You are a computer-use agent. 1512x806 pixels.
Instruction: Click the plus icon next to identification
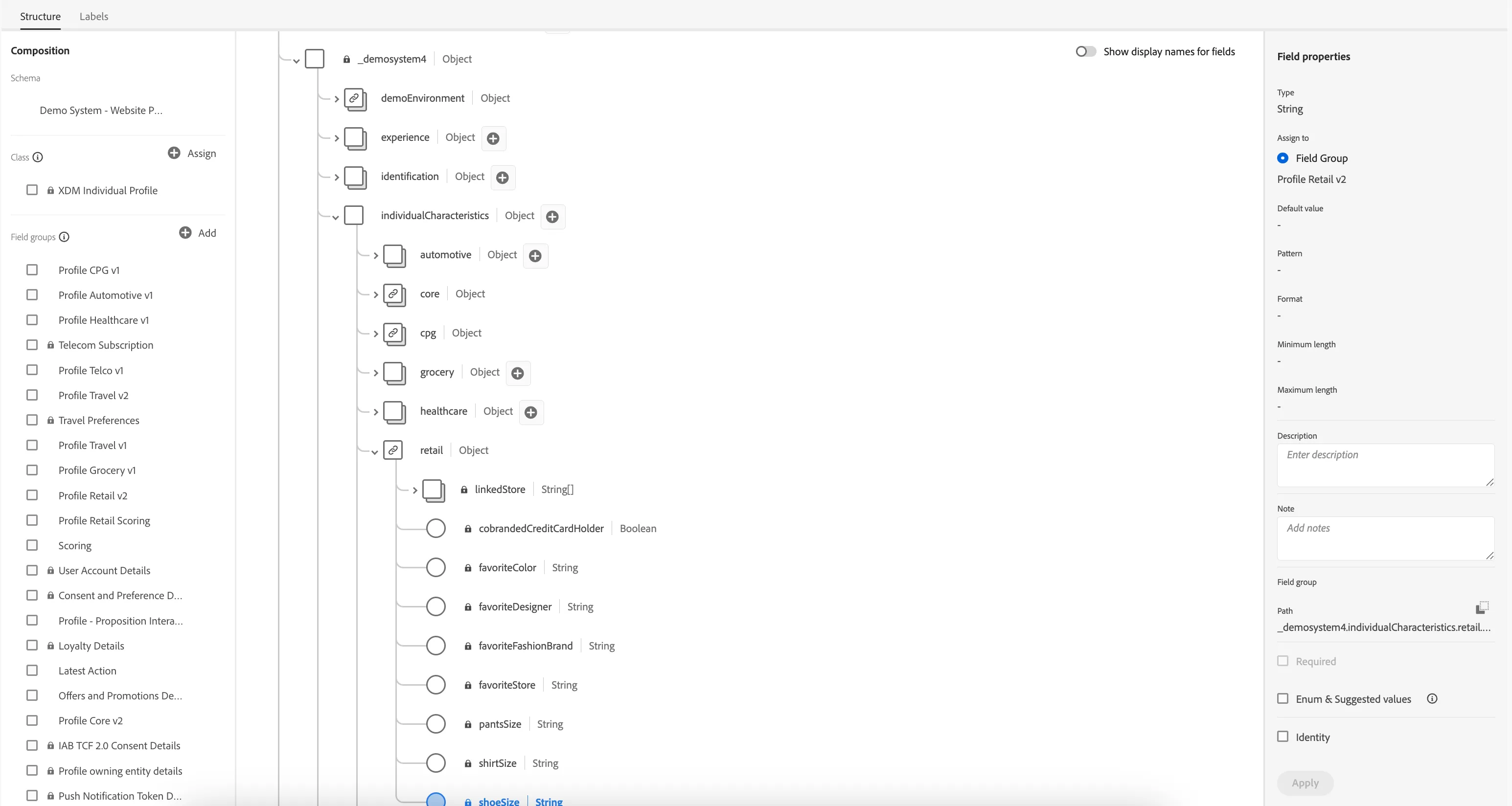(x=503, y=178)
